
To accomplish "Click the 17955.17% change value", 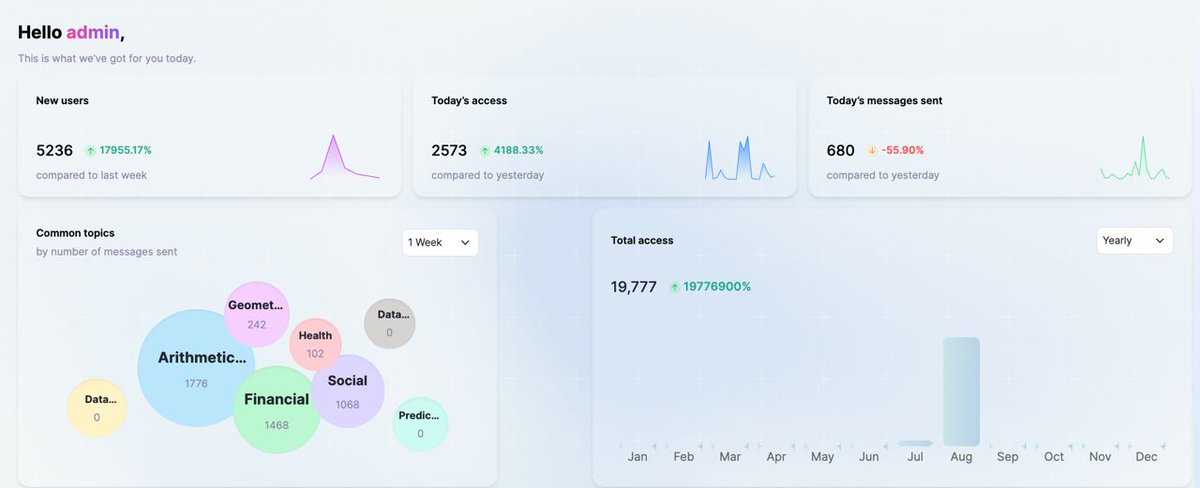I will point(126,150).
